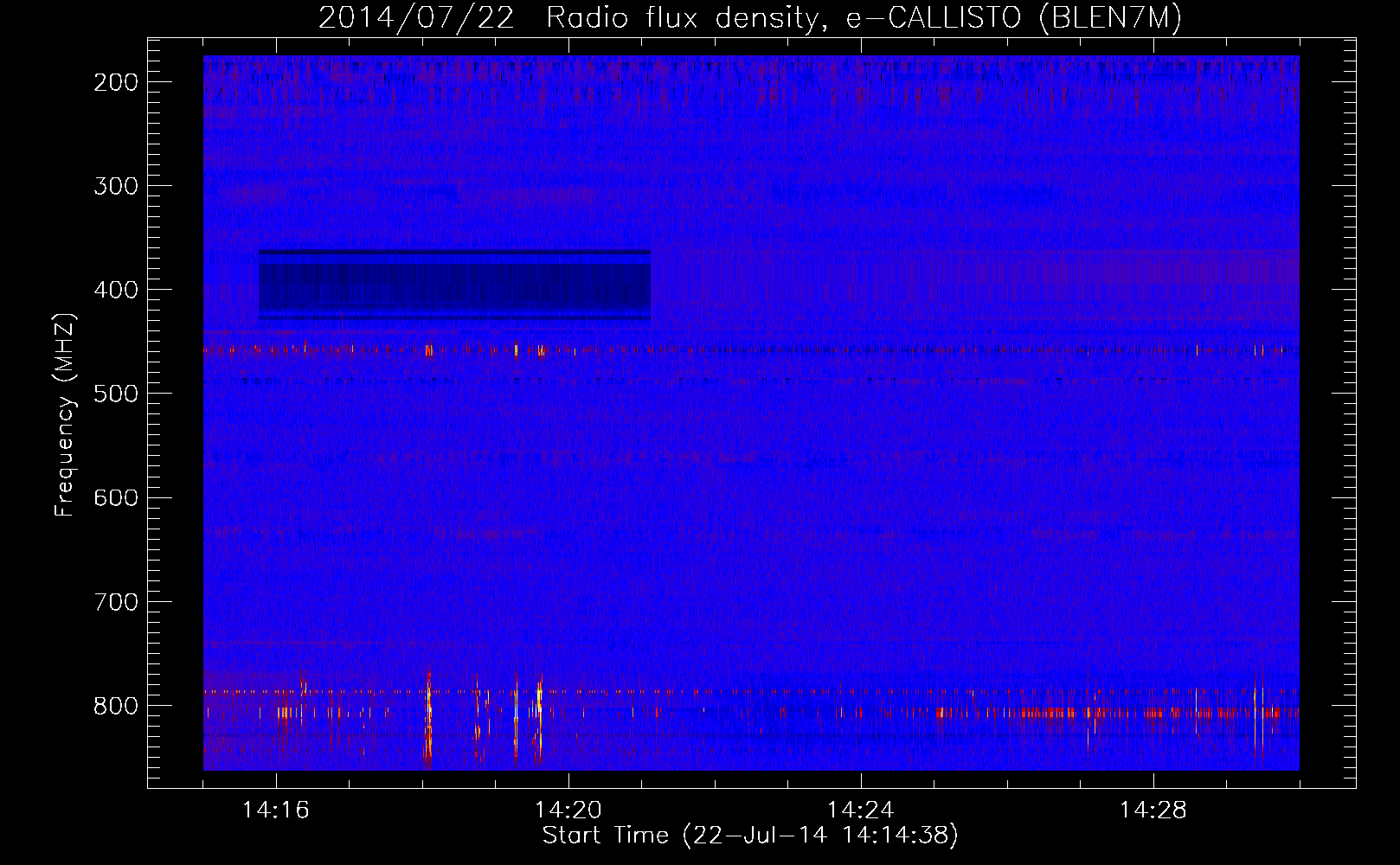1400x865 pixels.
Task: Click the 500 frequency tick label
Action: click(x=115, y=394)
